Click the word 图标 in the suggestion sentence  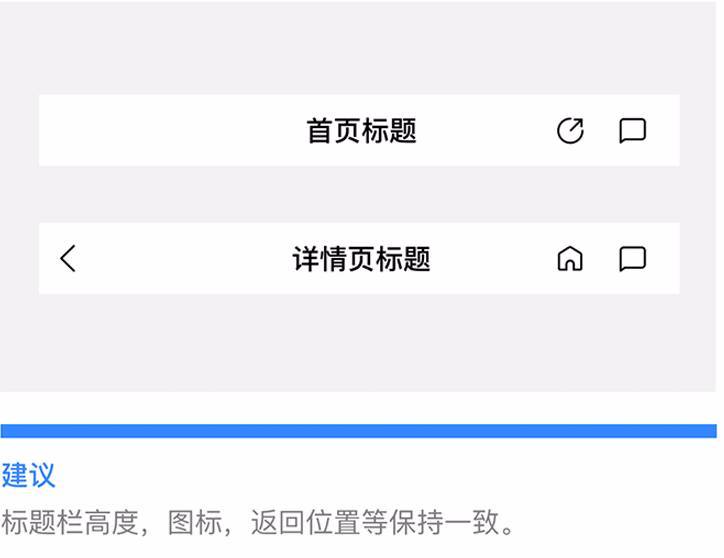click(194, 522)
